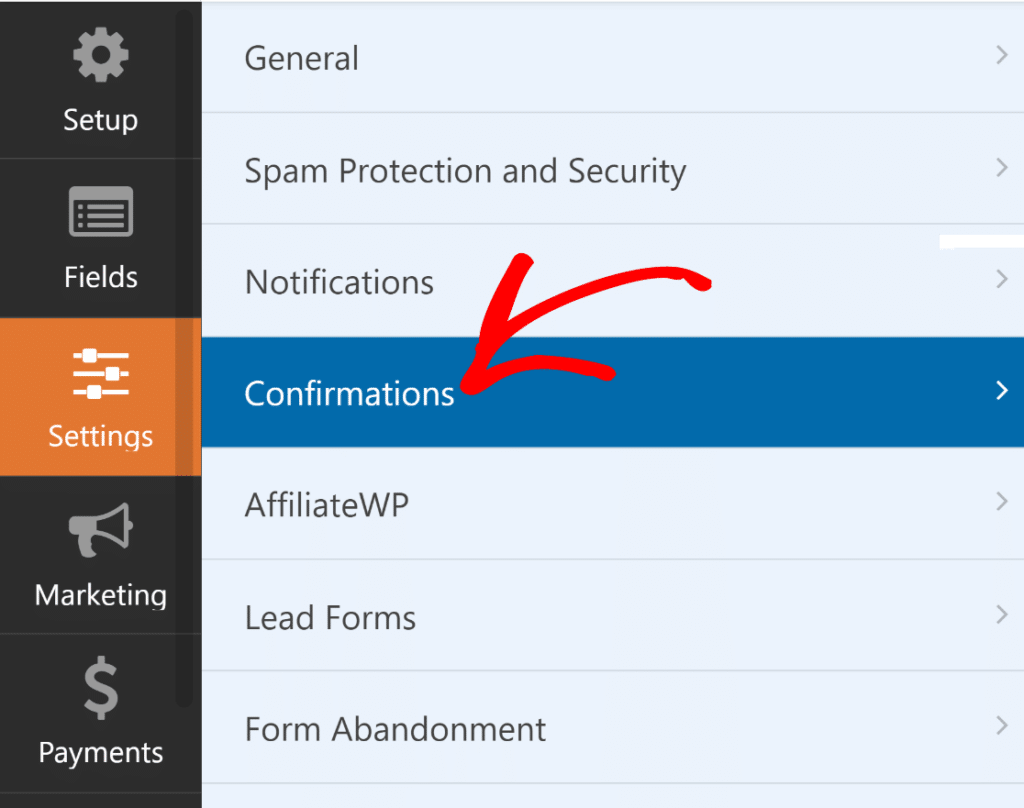The height and width of the screenshot is (808, 1024).
Task: Click the Payments dollar sign icon
Action: point(100,689)
